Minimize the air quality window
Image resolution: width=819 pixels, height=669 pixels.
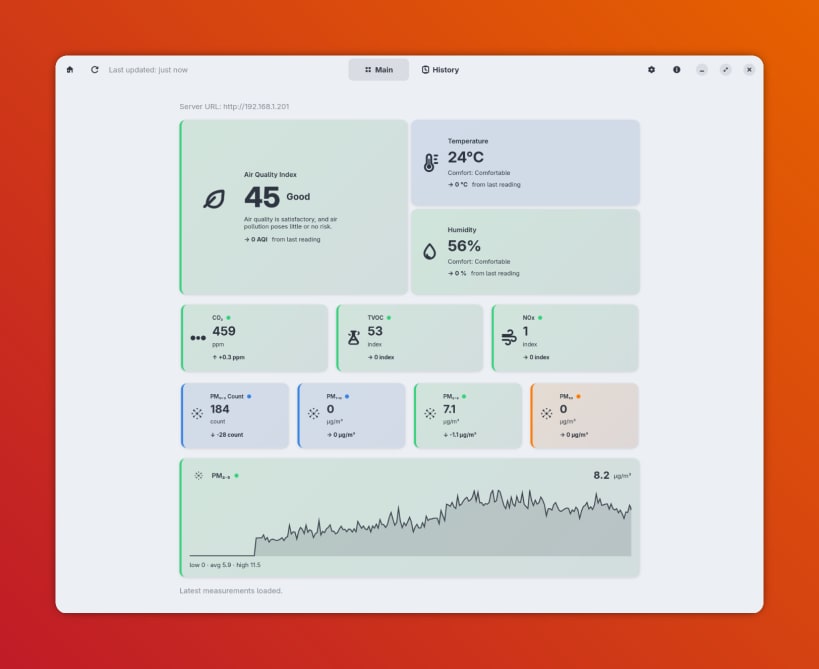[702, 69]
